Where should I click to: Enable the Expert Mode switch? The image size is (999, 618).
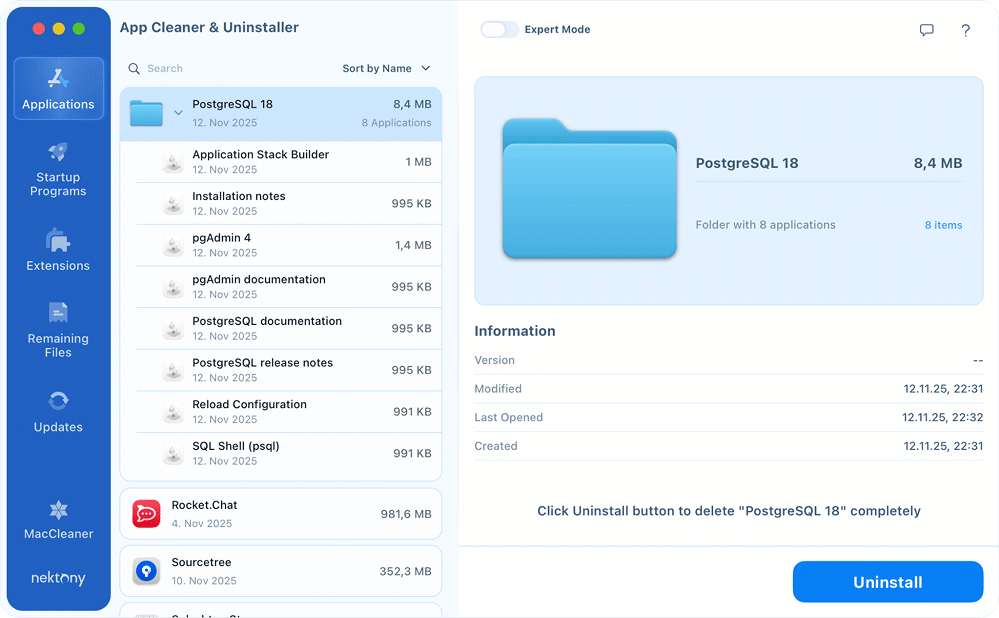tap(499, 30)
